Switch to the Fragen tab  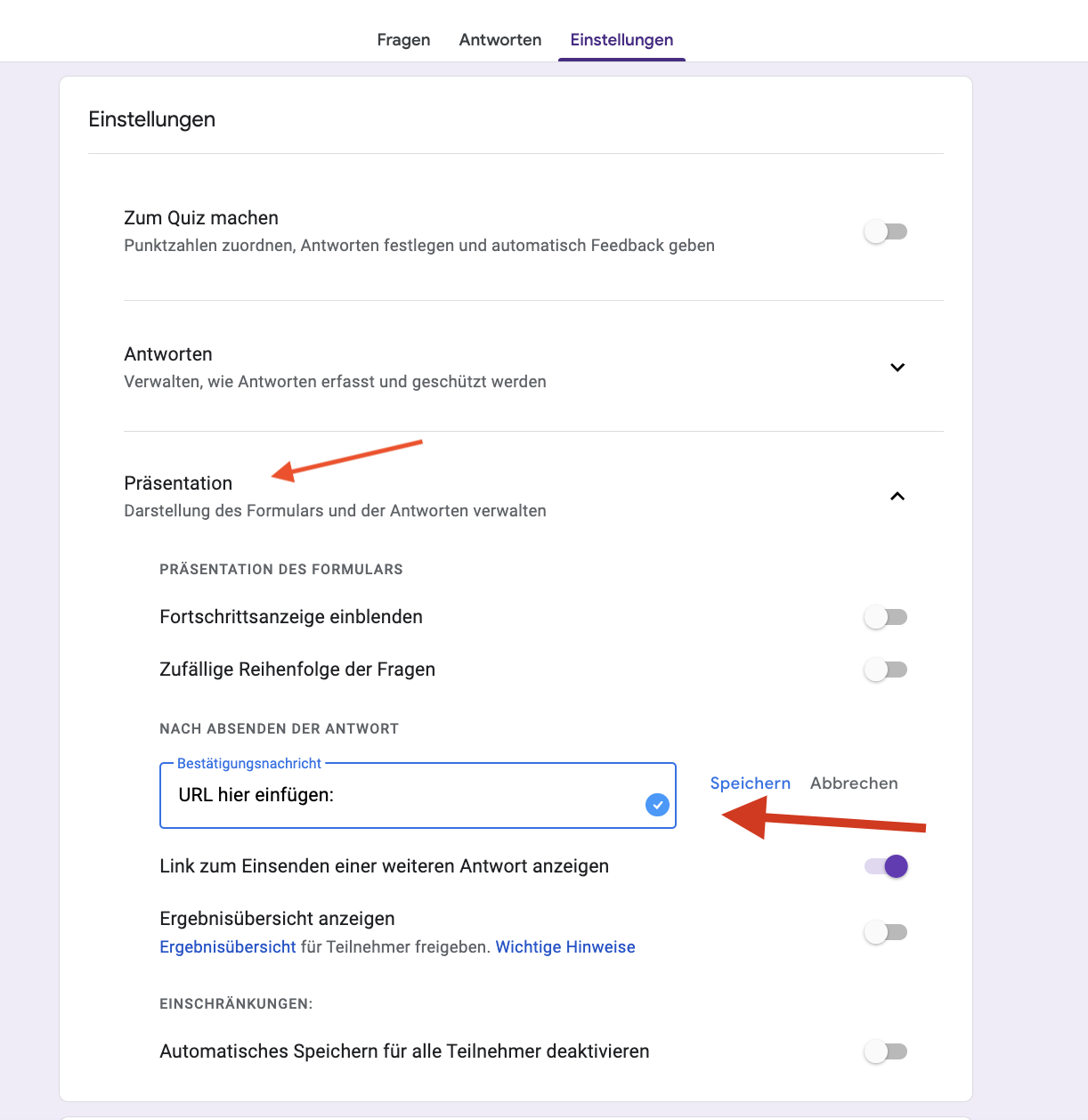pyautogui.click(x=403, y=40)
